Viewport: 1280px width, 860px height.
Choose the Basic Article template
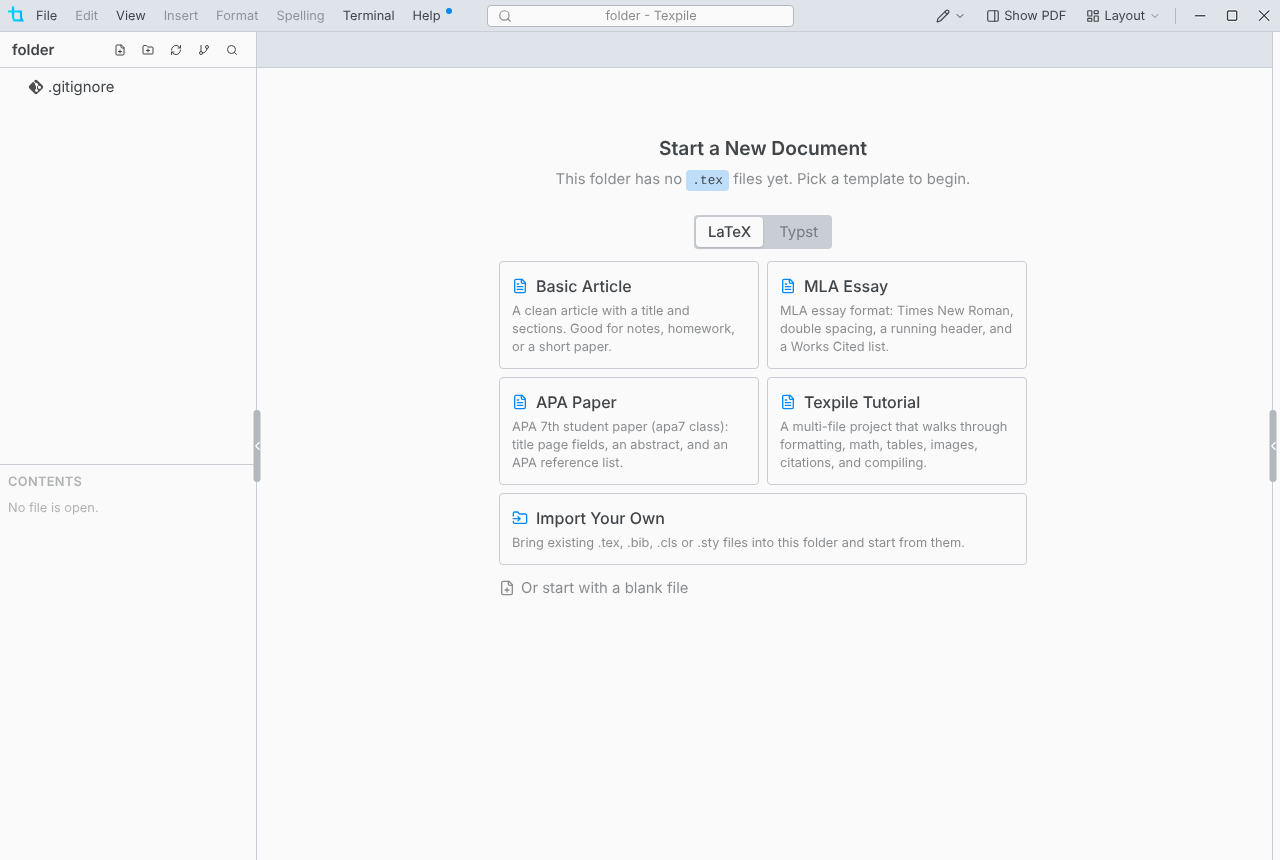(629, 315)
